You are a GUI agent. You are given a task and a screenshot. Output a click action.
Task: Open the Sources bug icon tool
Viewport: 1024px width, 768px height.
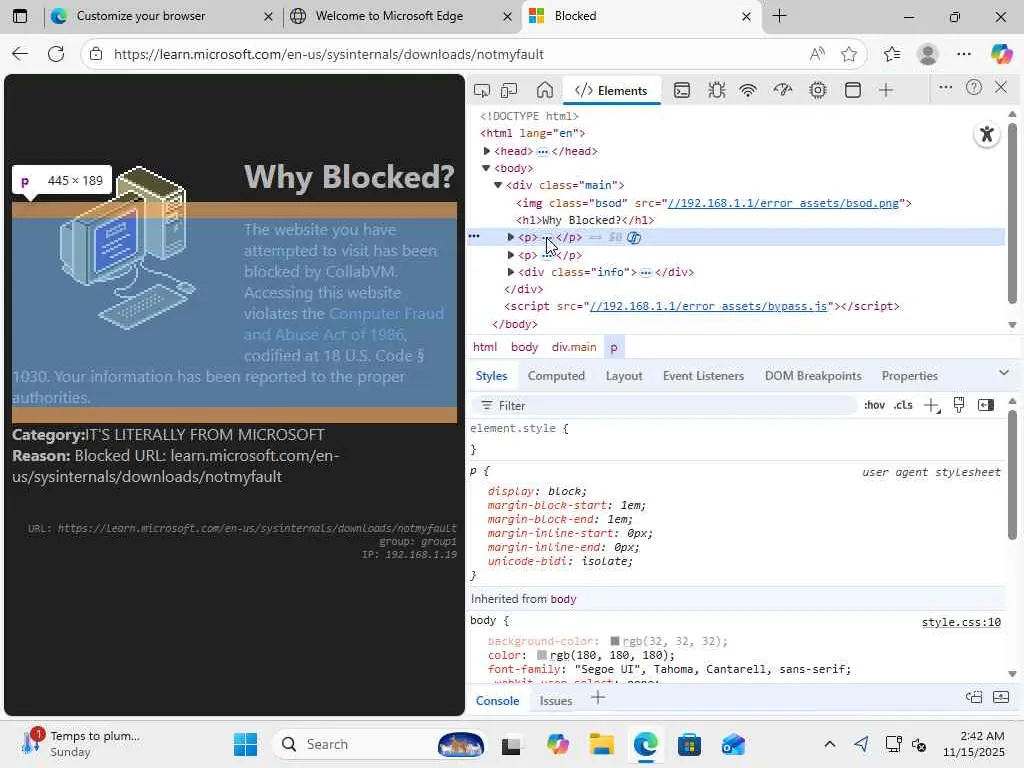[x=716, y=90]
